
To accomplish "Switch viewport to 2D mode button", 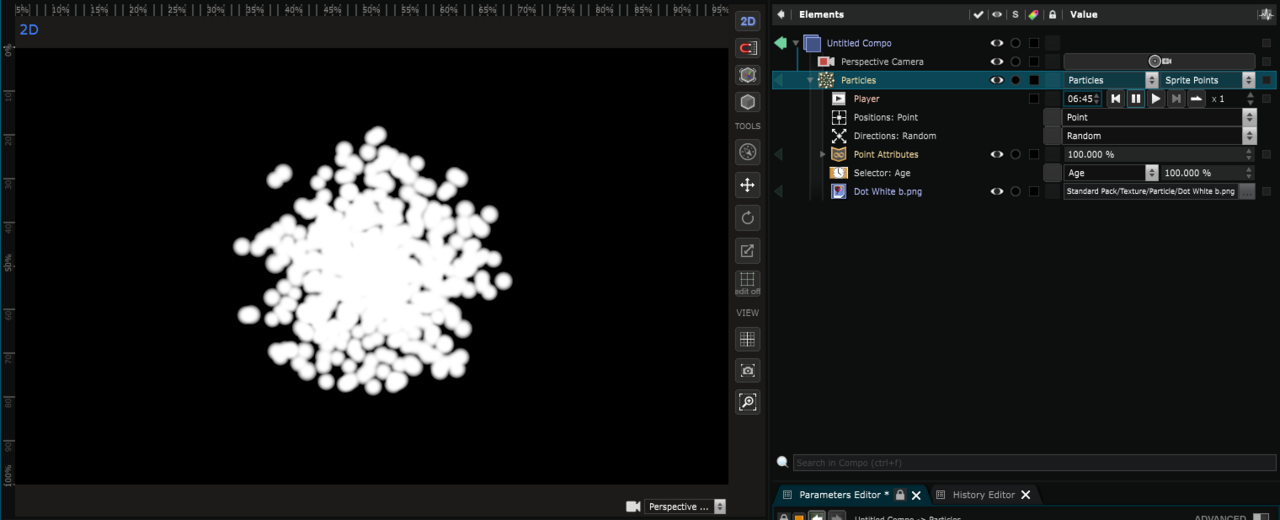I will point(747,22).
